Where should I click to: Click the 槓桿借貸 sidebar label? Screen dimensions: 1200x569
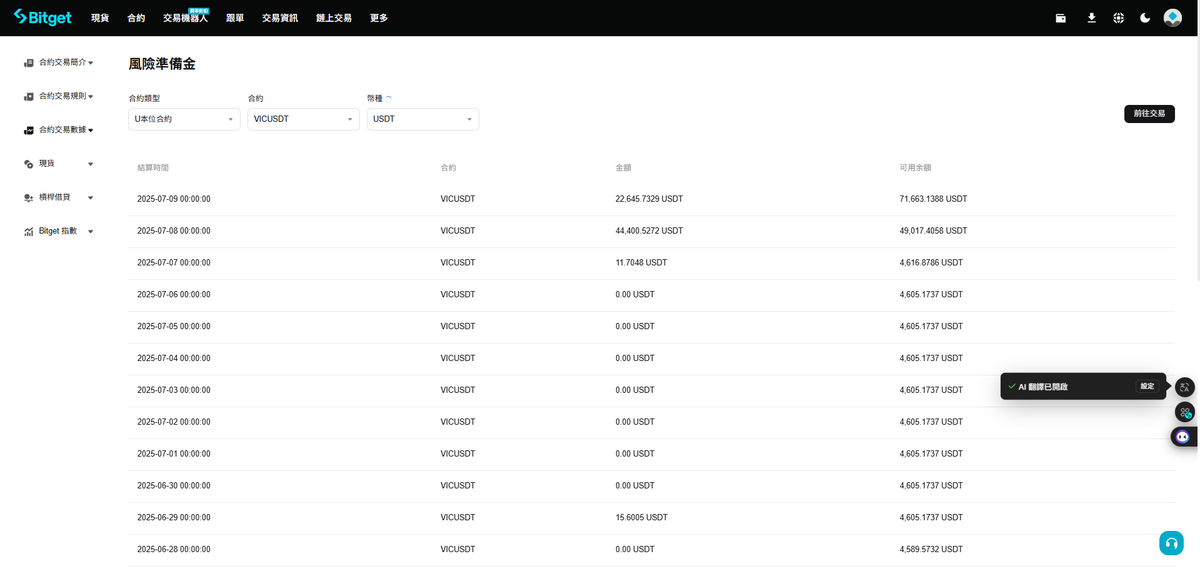55,197
